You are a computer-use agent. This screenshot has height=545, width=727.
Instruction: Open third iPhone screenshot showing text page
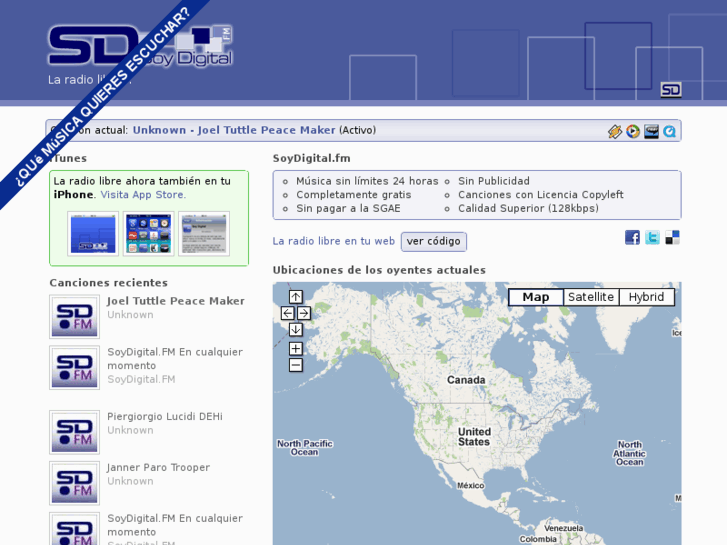coord(204,234)
